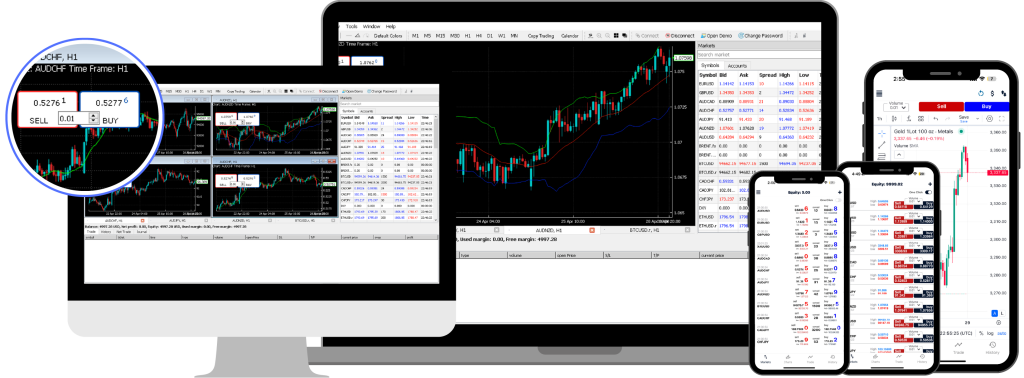The image size is (1024, 378).
Task: Select crosshair drawing tool on phone chart
Action: pyautogui.click(x=882, y=133)
